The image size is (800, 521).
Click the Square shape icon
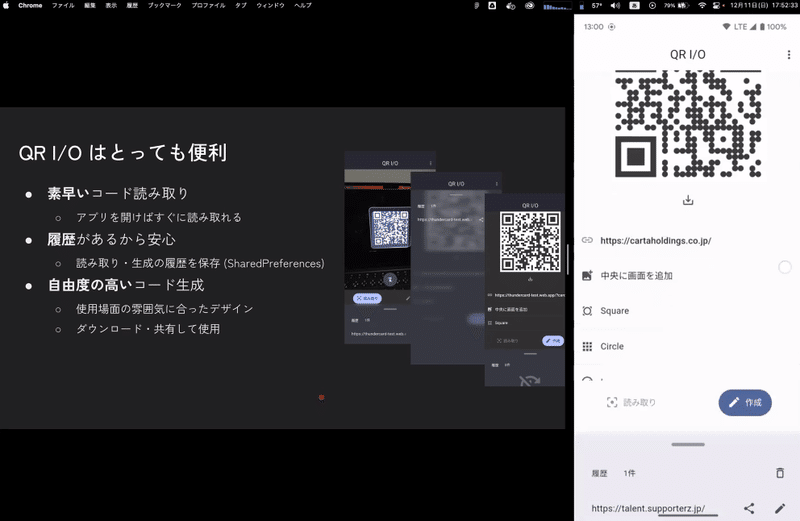coord(587,311)
